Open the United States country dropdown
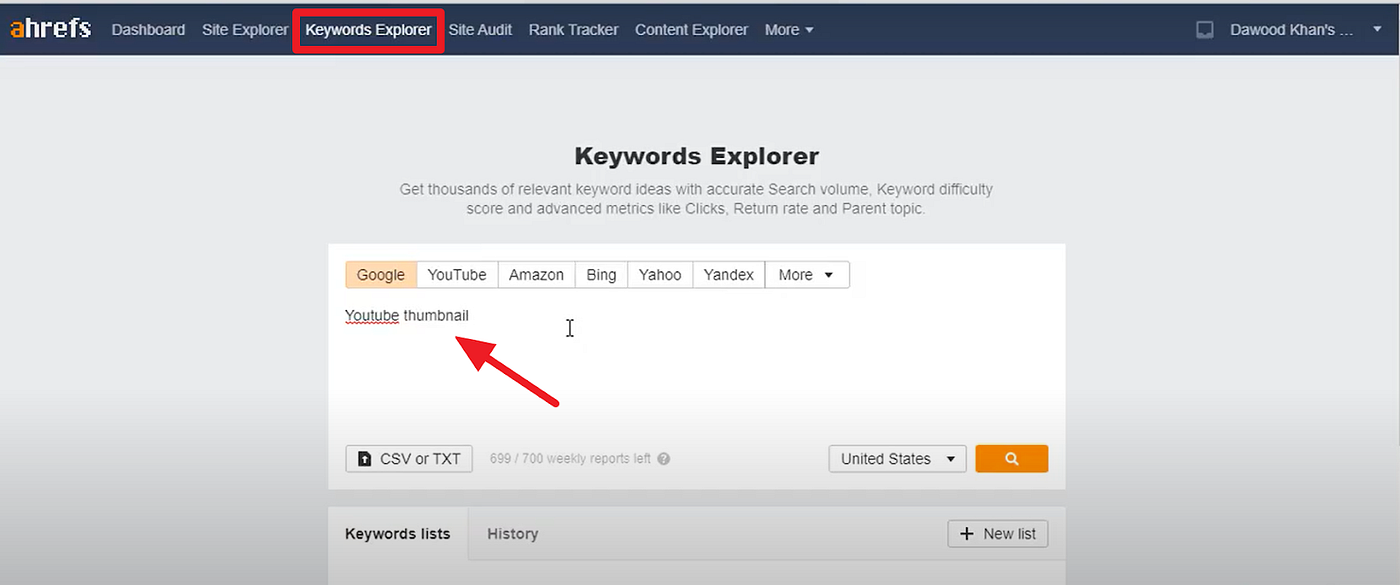The image size is (1400, 585). coord(897,459)
